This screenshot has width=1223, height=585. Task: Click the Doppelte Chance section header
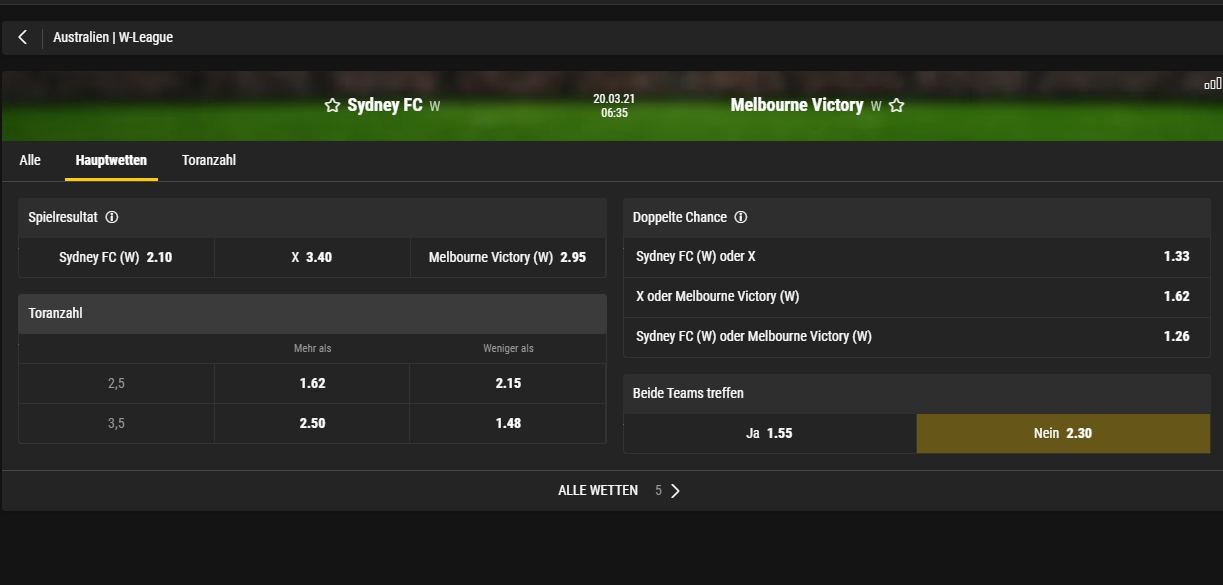point(917,217)
